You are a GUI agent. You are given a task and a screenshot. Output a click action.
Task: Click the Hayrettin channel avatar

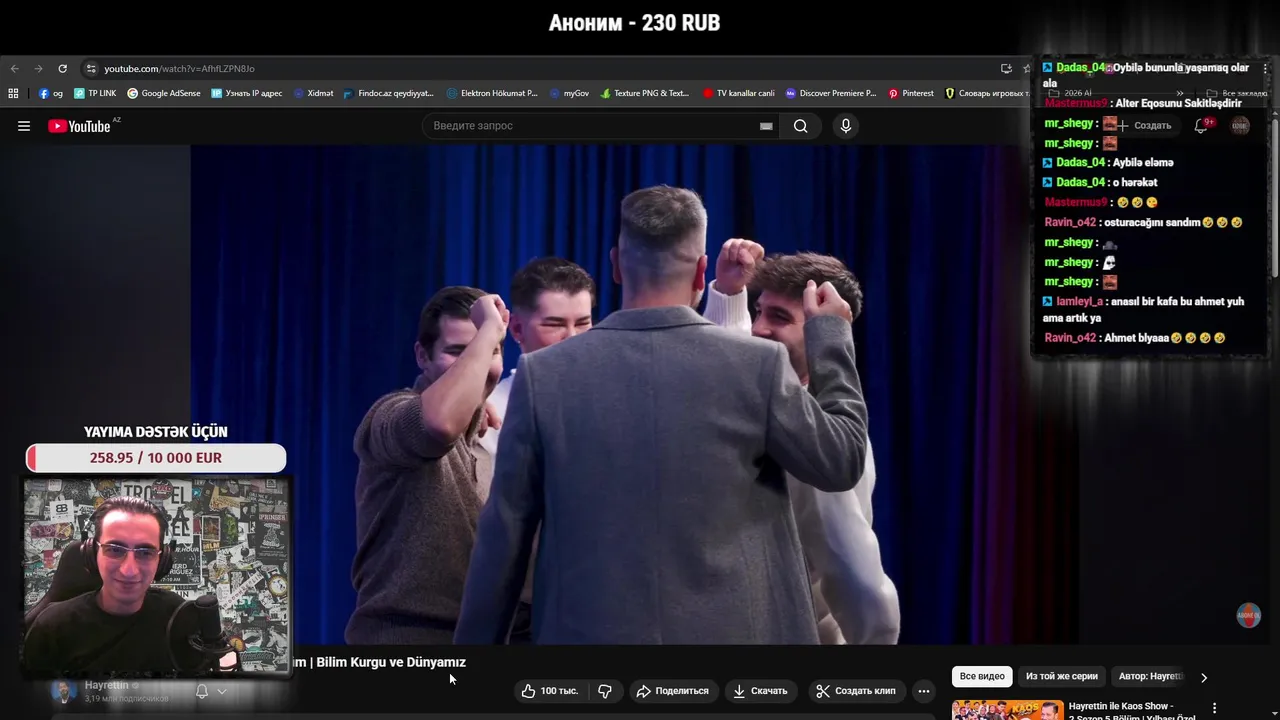(x=64, y=691)
